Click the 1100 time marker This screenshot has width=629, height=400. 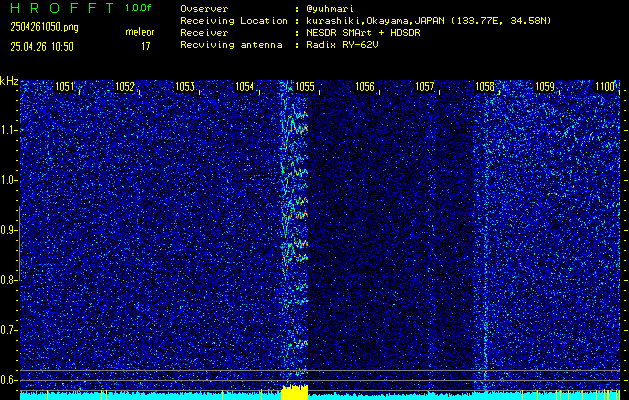[605, 87]
